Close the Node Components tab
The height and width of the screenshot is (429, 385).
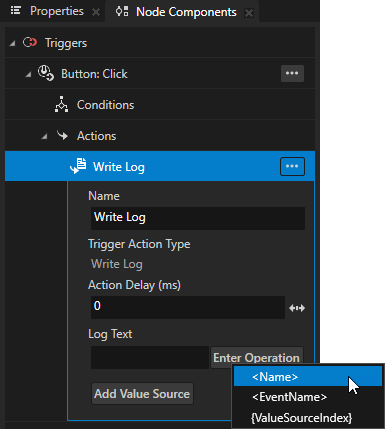point(249,13)
